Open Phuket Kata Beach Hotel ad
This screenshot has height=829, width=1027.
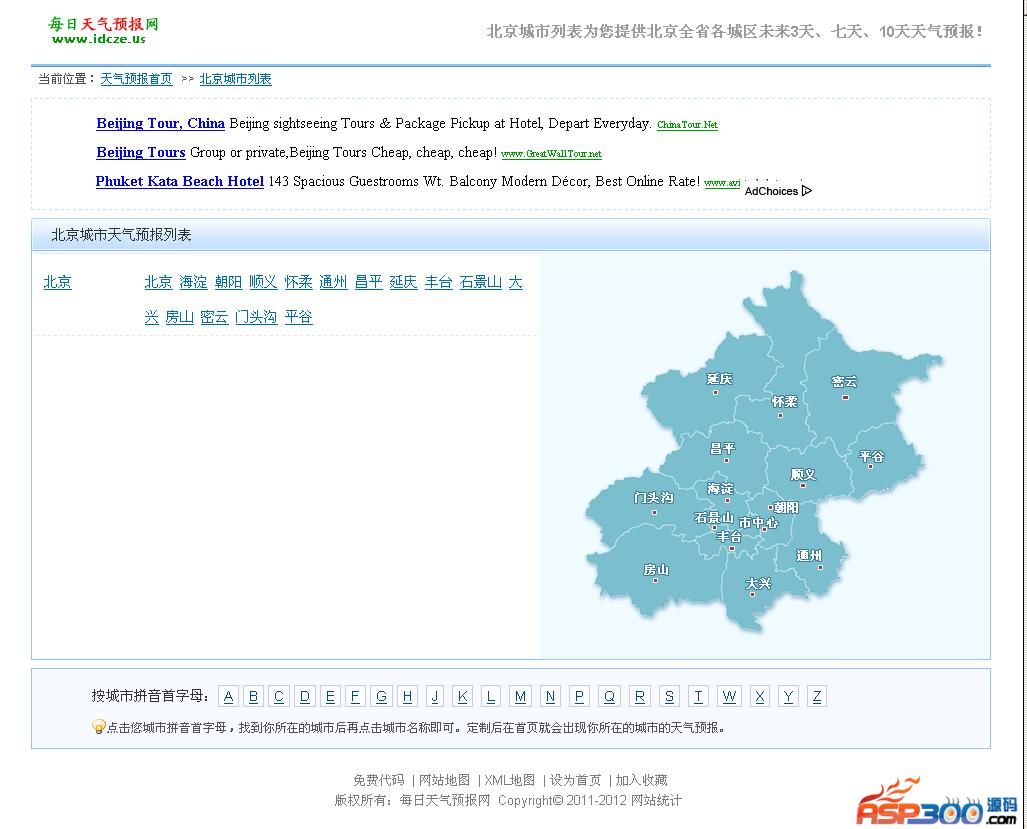click(x=179, y=182)
